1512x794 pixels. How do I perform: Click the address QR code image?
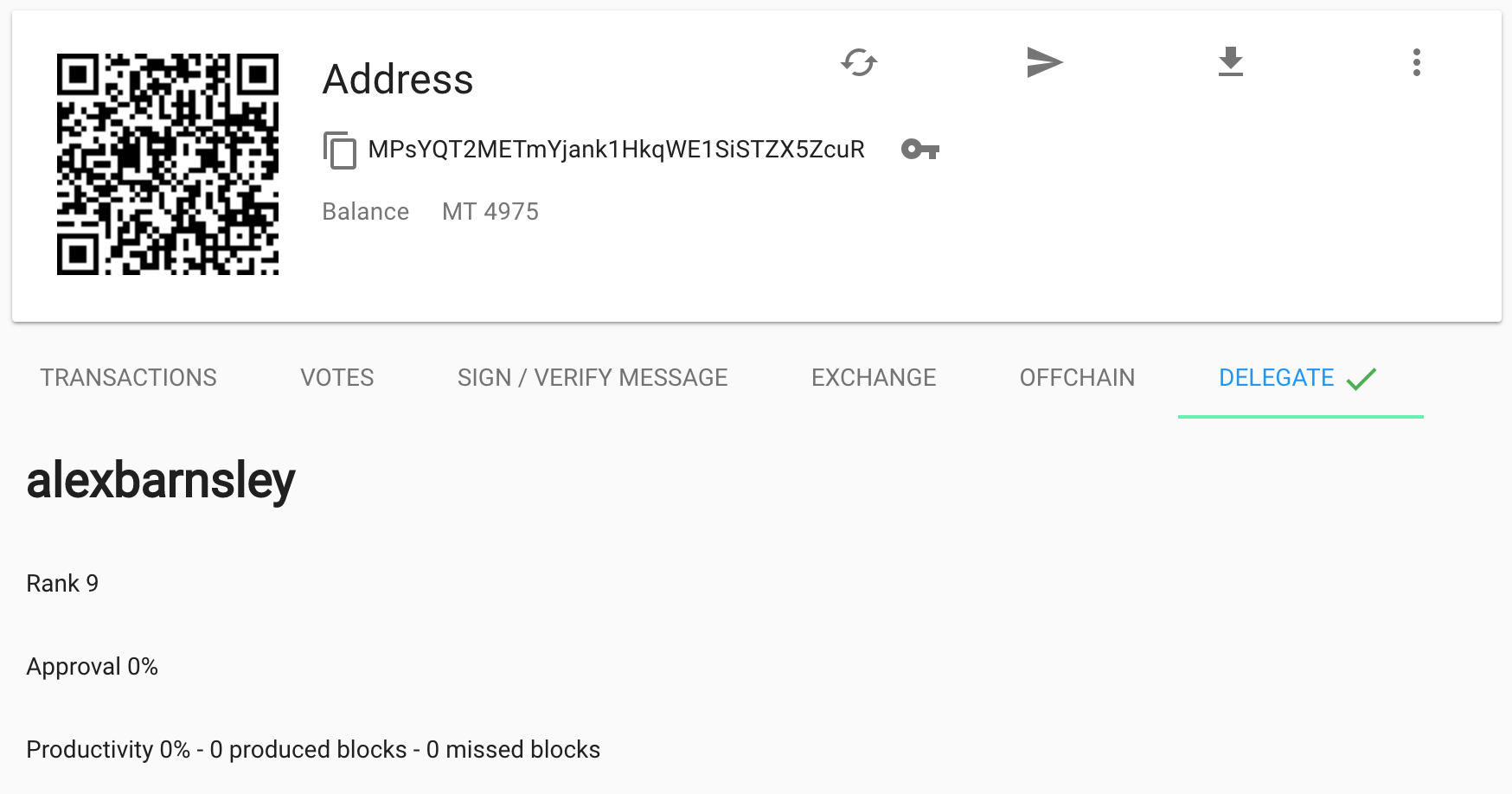[x=168, y=164]
